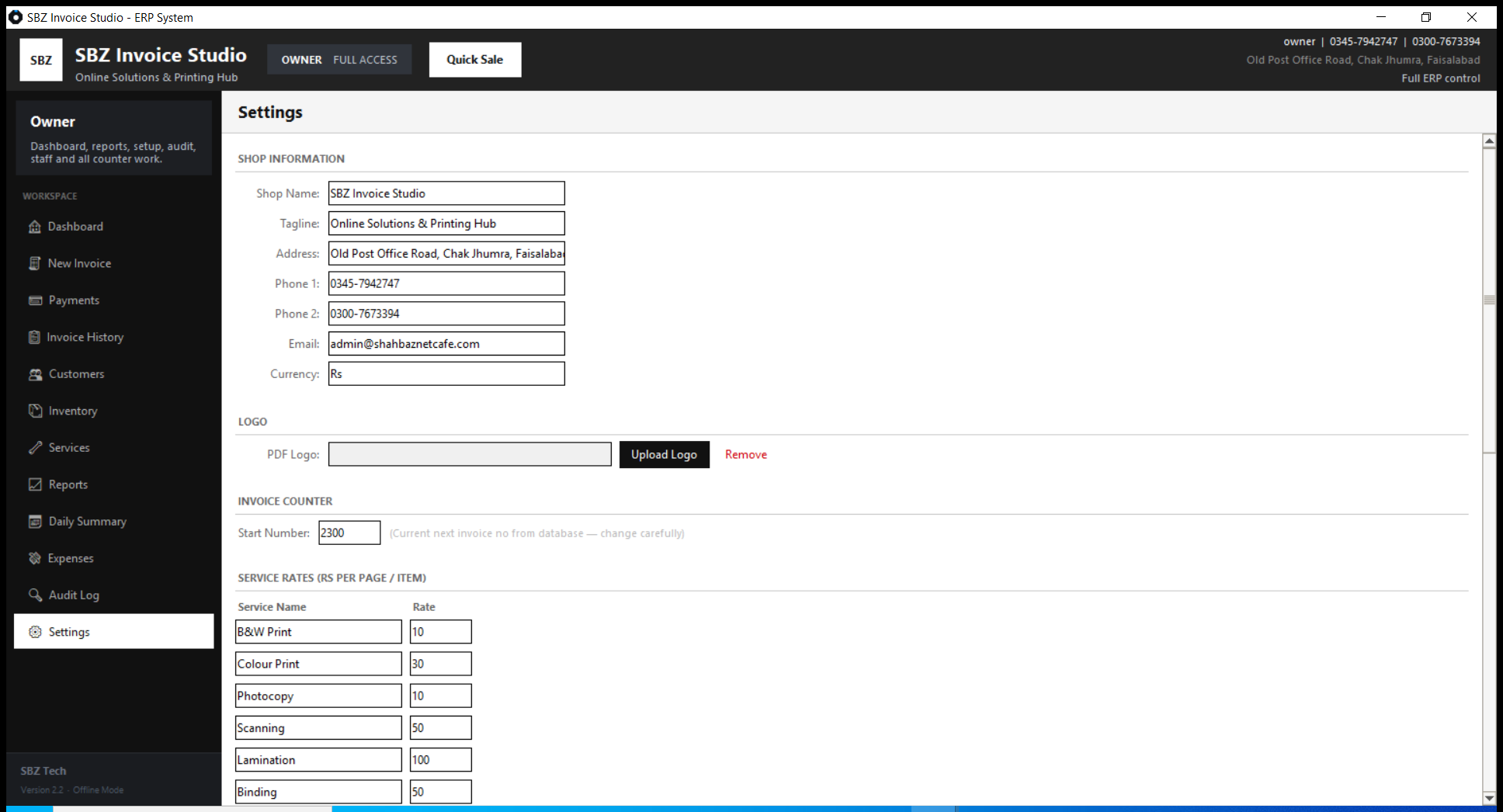Focus the Phone 1 field
This screenshot has height=812, width=1503.
pos(446,283)
